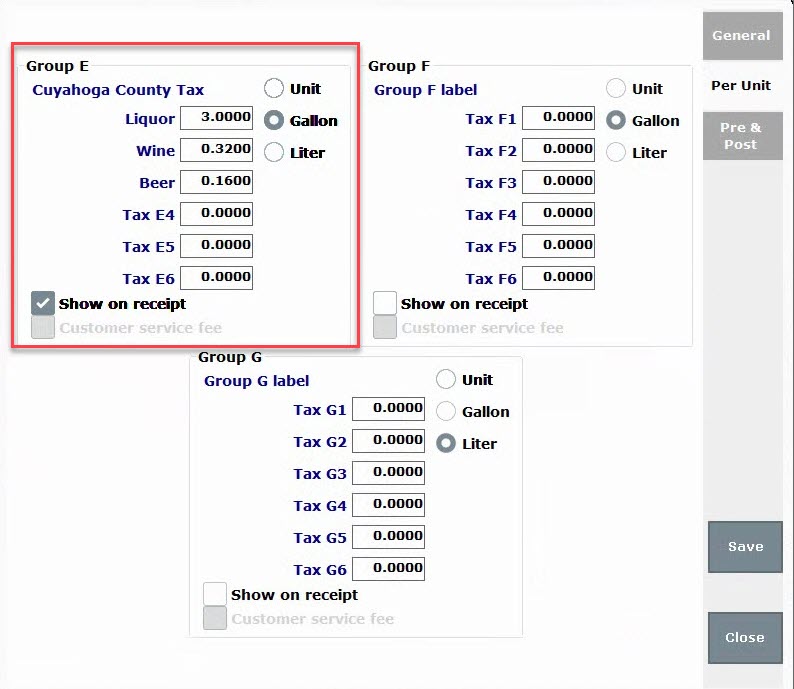
Task: Click the Close button
Action: tap(745, 638)
